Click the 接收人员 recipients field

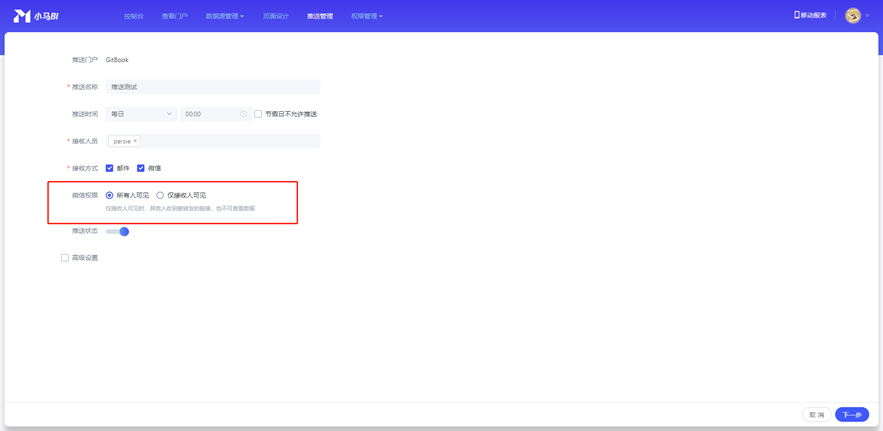point(213,141)
